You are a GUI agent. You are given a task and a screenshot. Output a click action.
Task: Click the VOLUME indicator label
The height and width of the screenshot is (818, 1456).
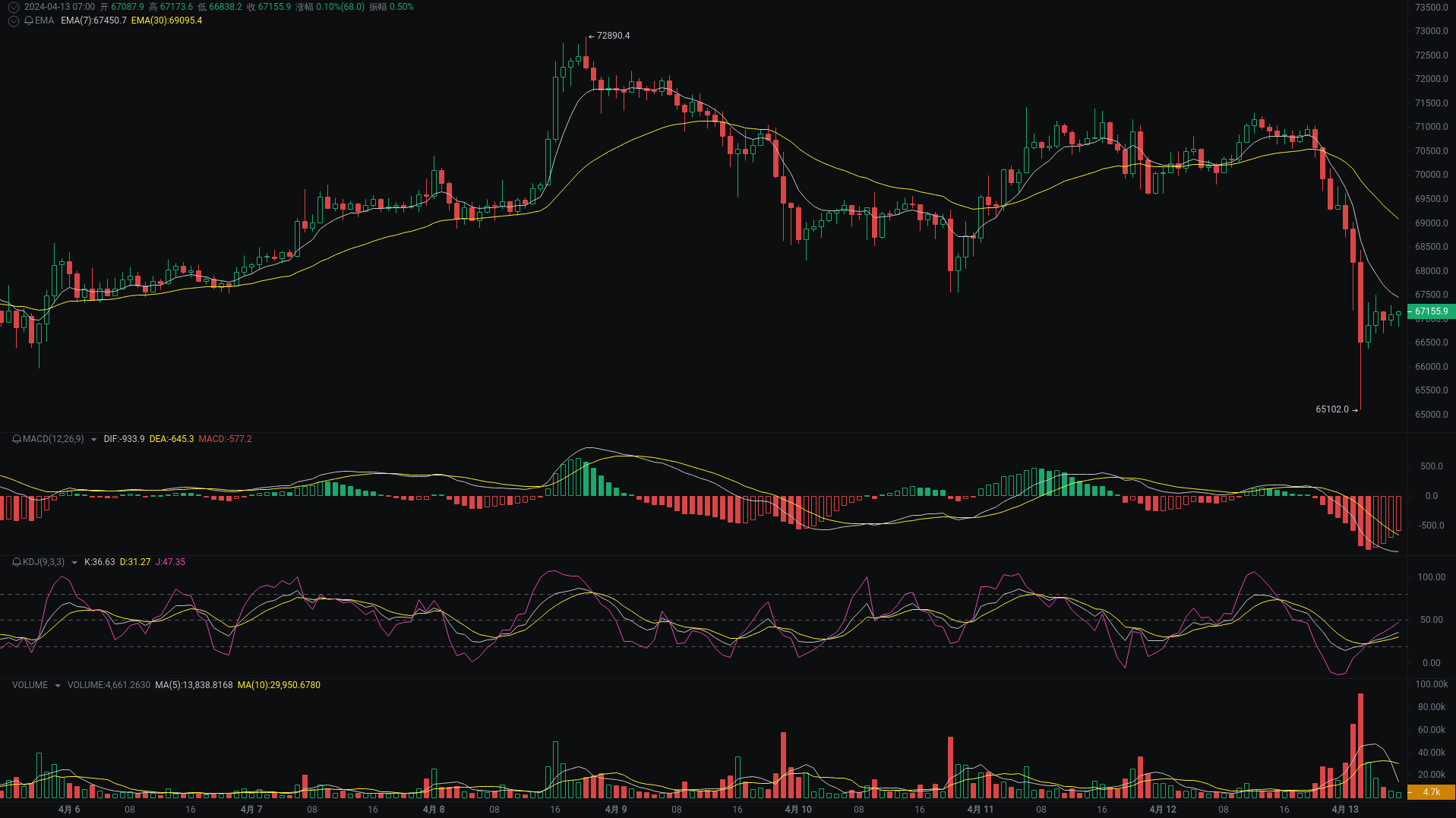29,684
